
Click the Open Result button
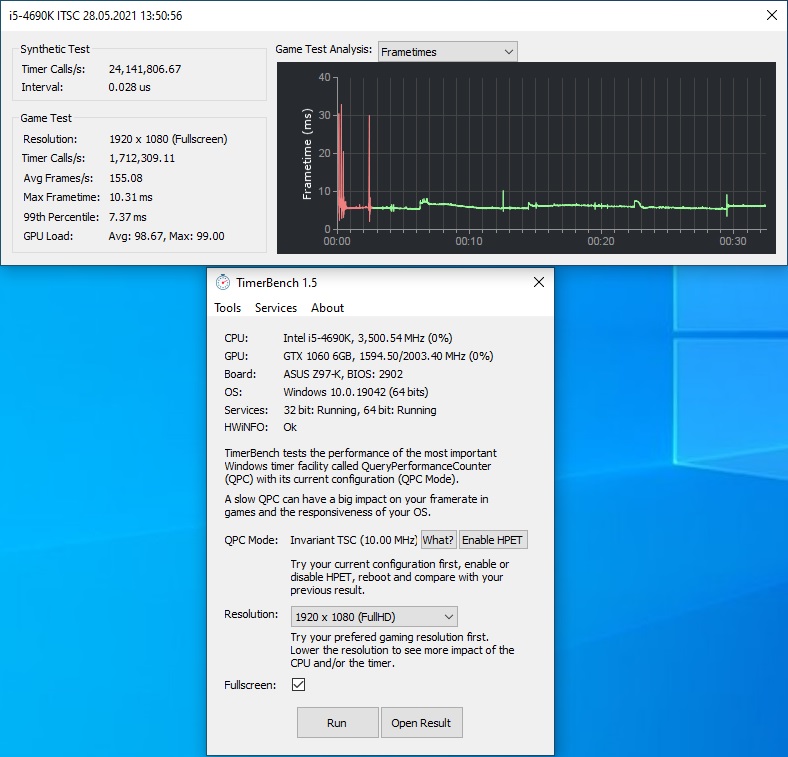pyautogui.click(x=421, y=723)
